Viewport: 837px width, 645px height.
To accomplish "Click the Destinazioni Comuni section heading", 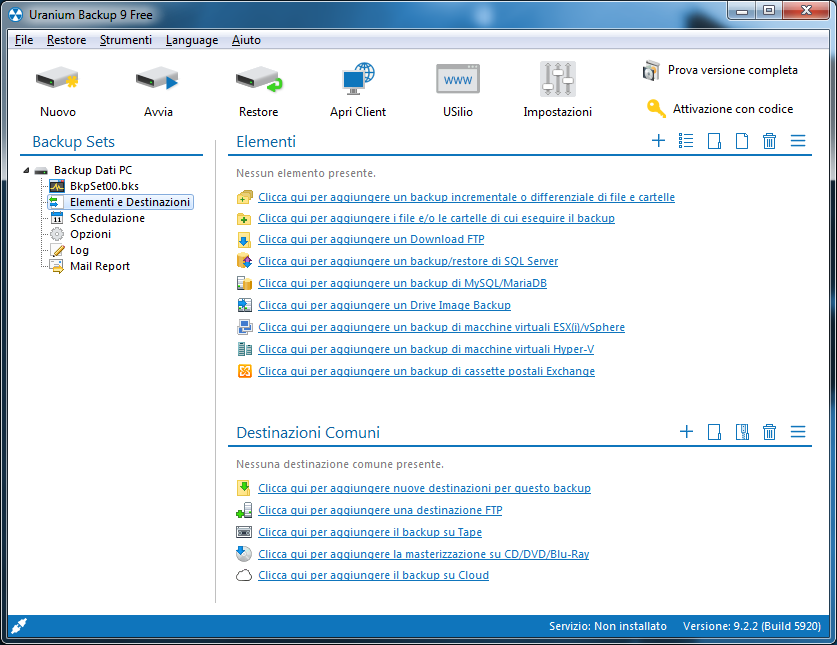I will 308,432.
